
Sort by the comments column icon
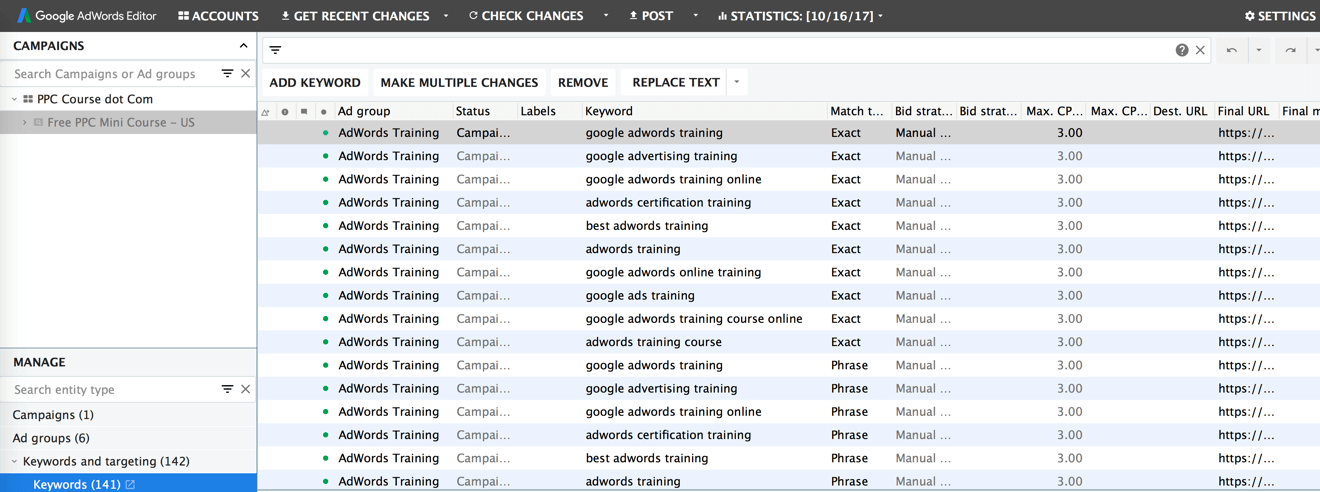[x=304, y=112]
